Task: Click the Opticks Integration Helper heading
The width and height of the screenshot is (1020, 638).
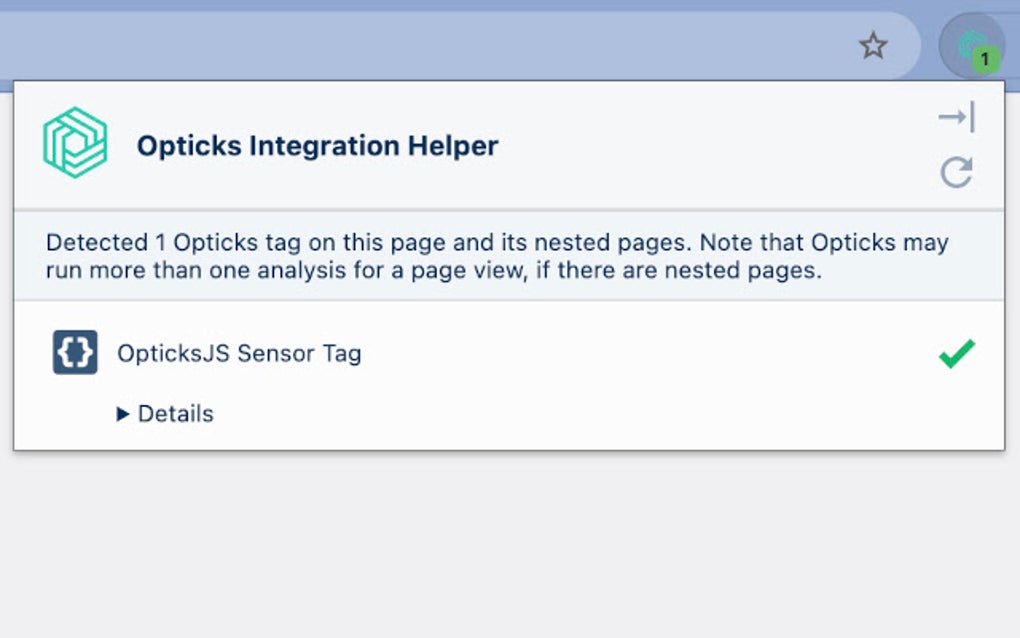Action: coord(316,145)
